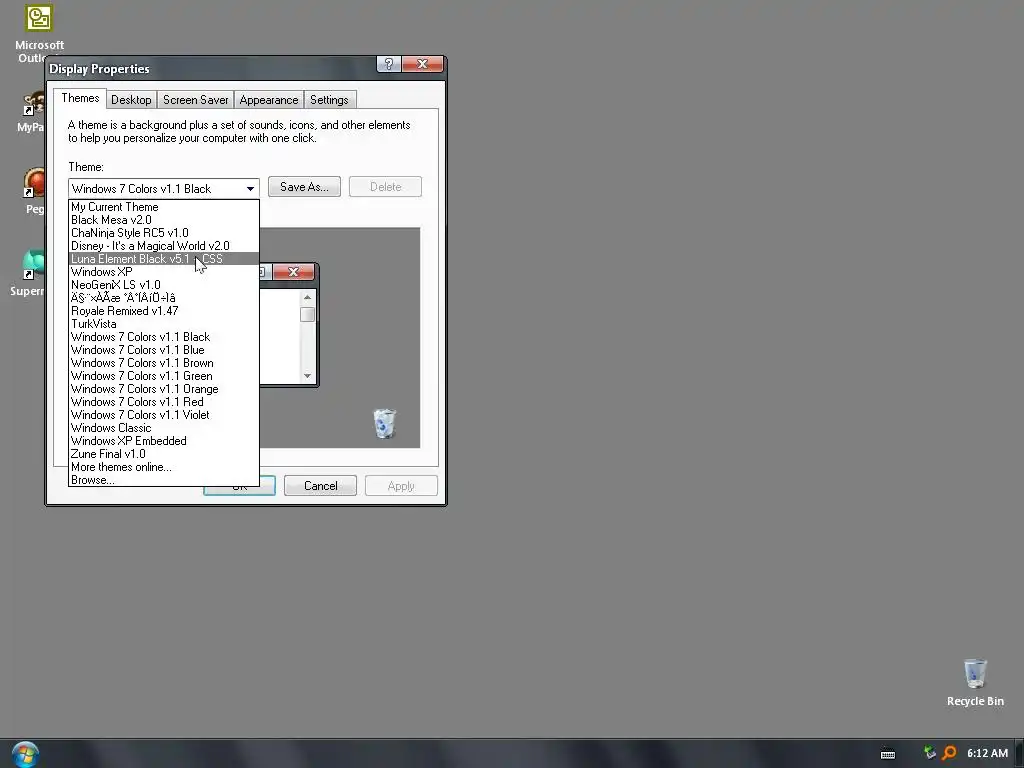Pick Disney - It's a Magical World v2.0

point(164,246)
